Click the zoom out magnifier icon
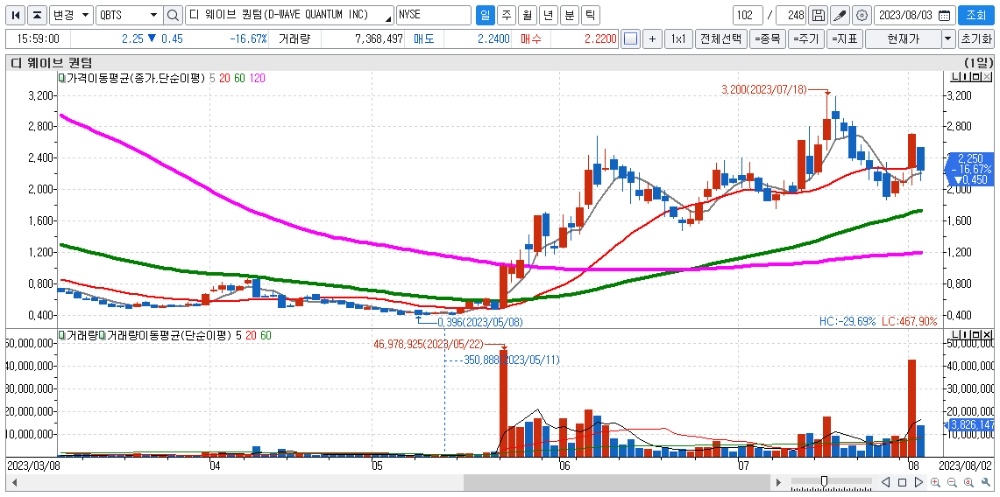 (x=952, y=482)
